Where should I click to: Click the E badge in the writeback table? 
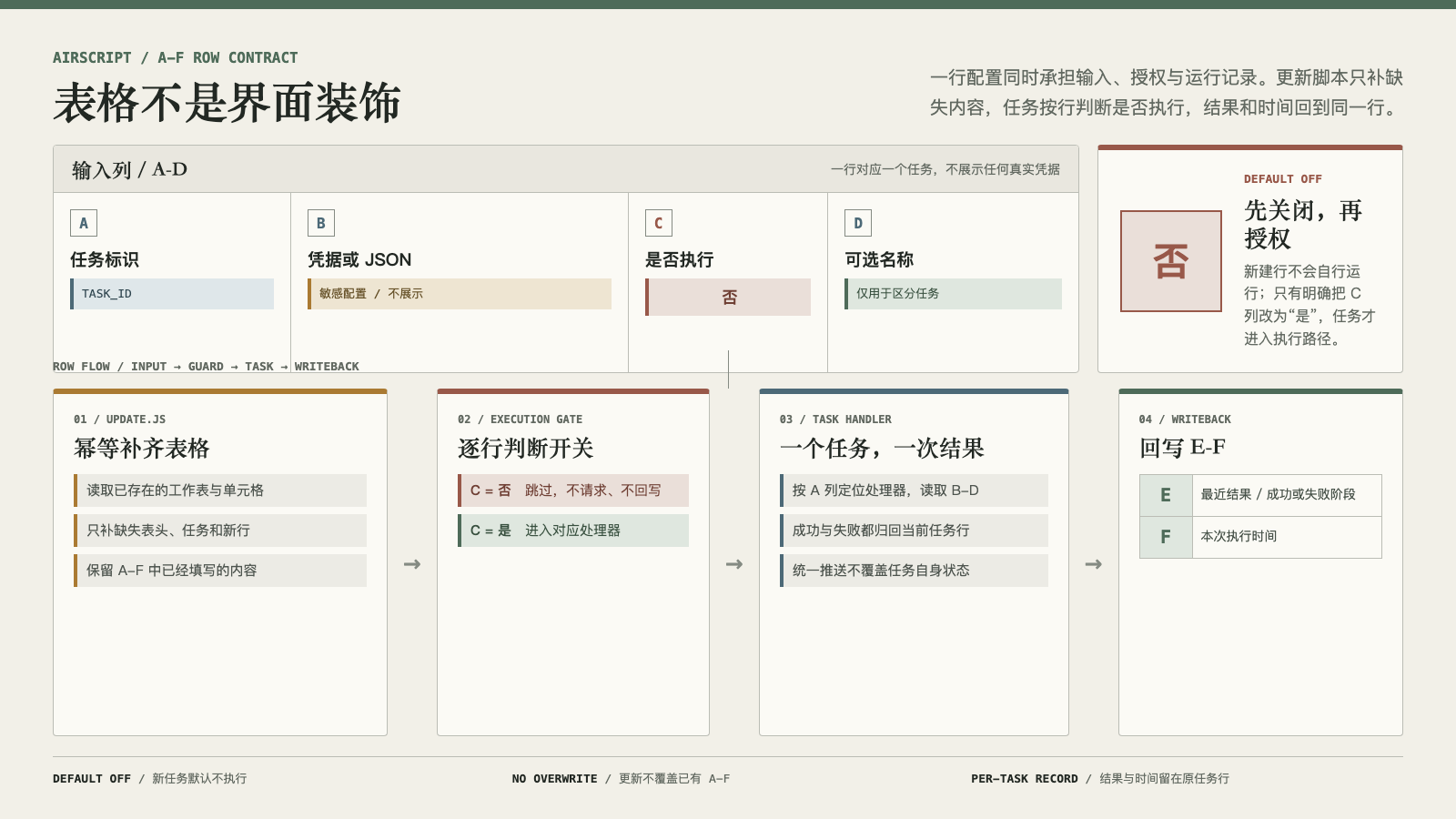[1166, 495]
